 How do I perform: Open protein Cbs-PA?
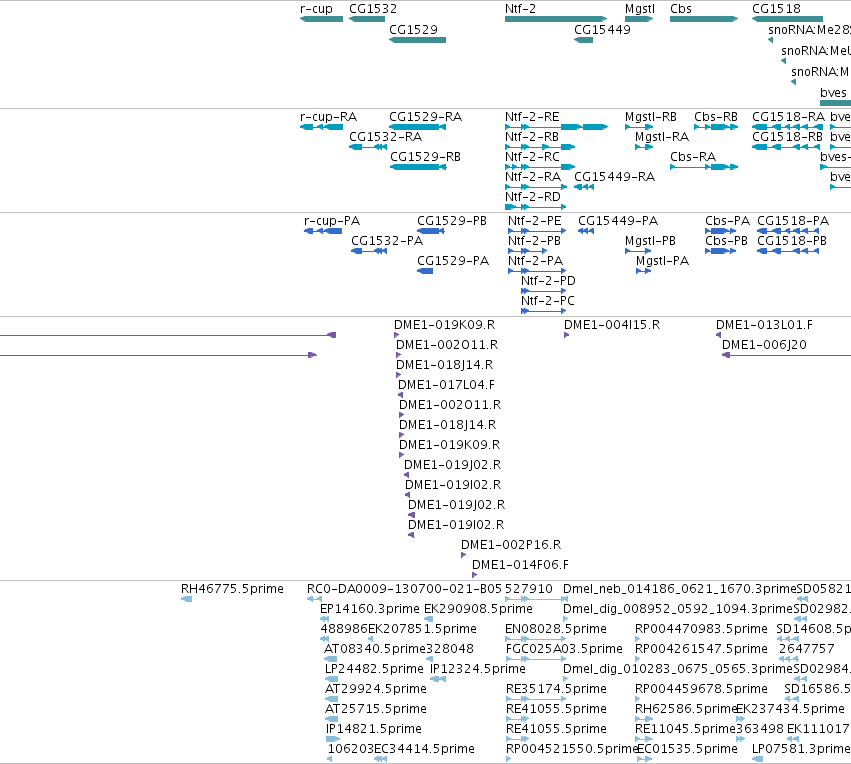pos(727,221)
